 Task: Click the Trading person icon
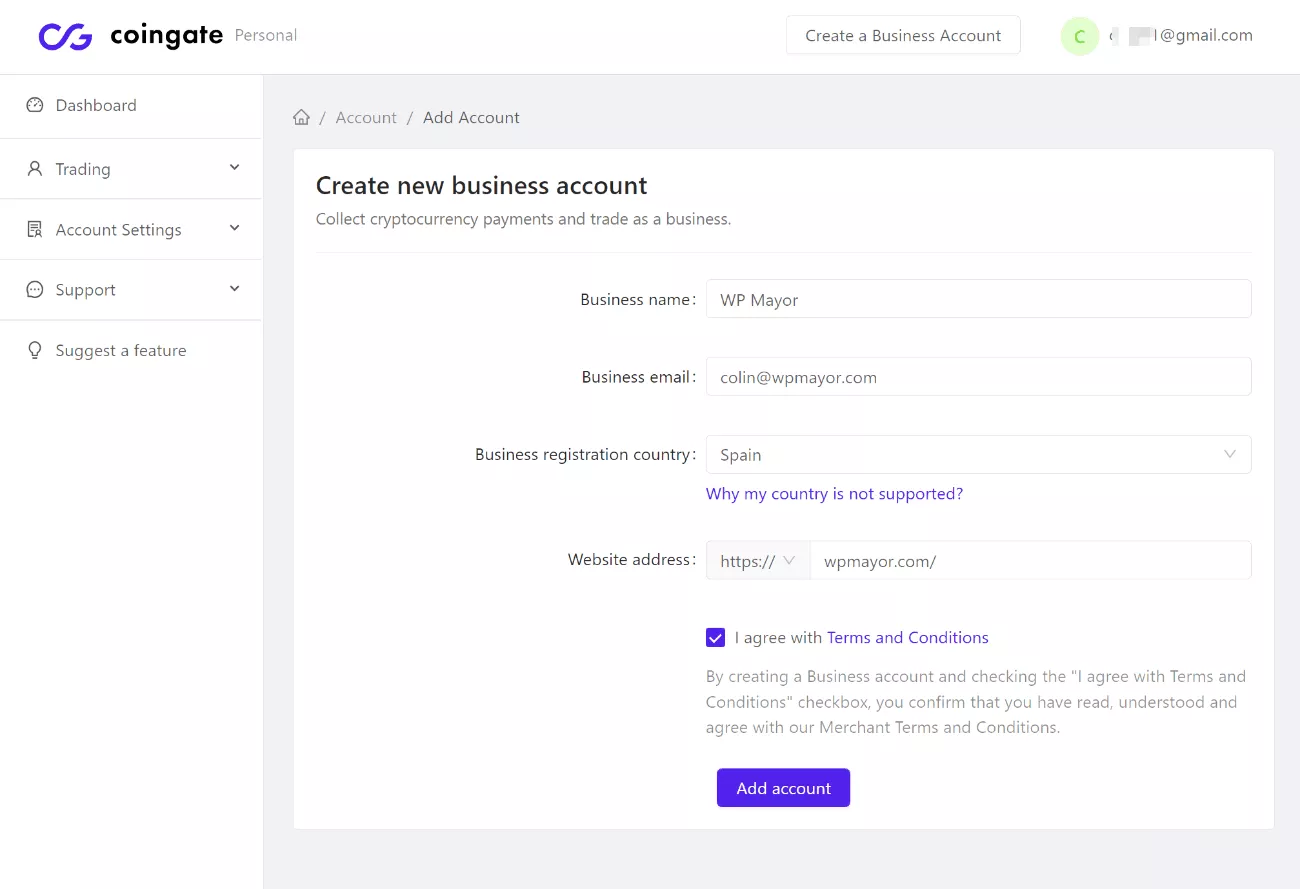[35, 169]
